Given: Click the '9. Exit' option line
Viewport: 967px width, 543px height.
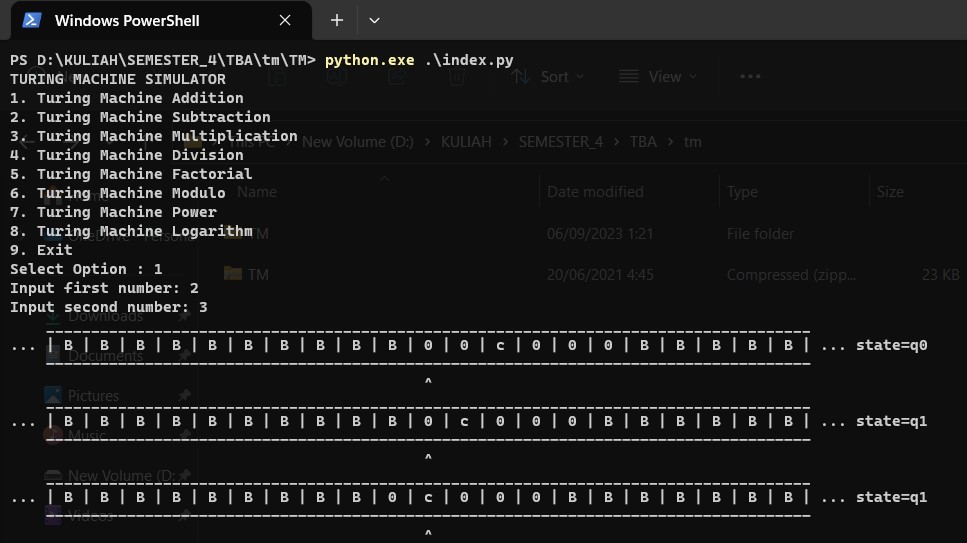Looking at the screenshot, I should [41, 250].
